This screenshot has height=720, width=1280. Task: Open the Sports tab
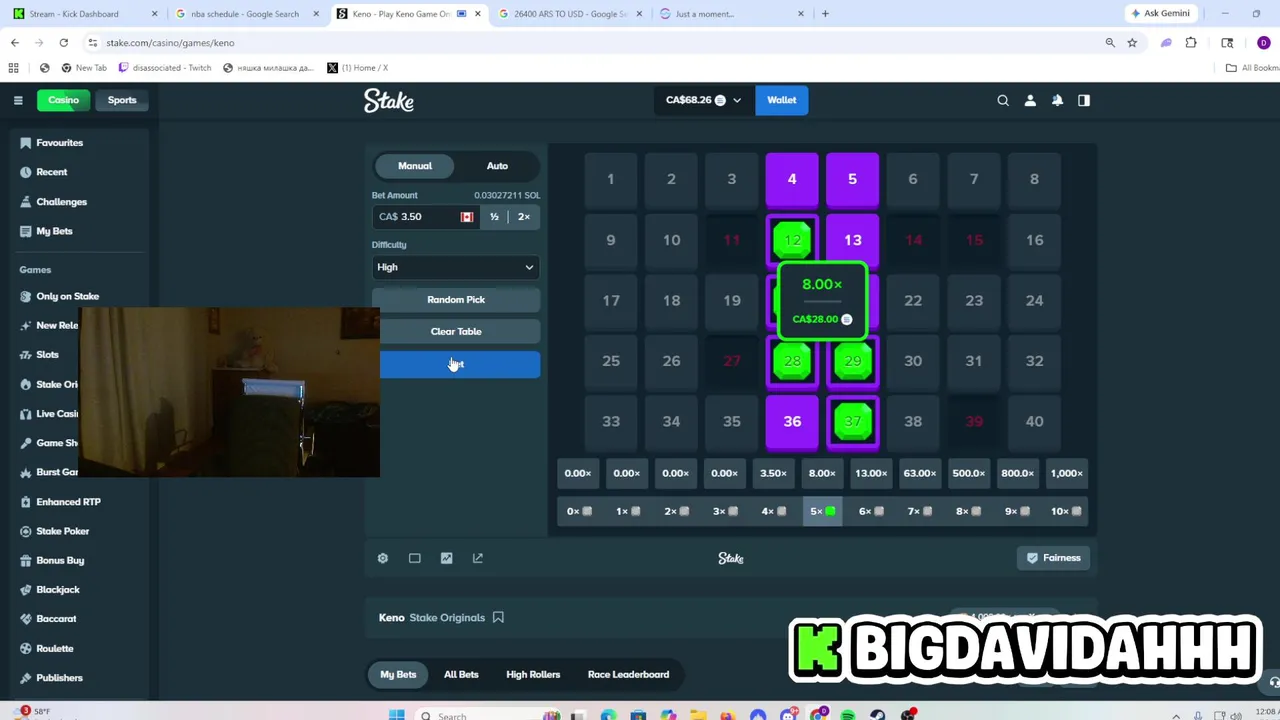[122, 100]
